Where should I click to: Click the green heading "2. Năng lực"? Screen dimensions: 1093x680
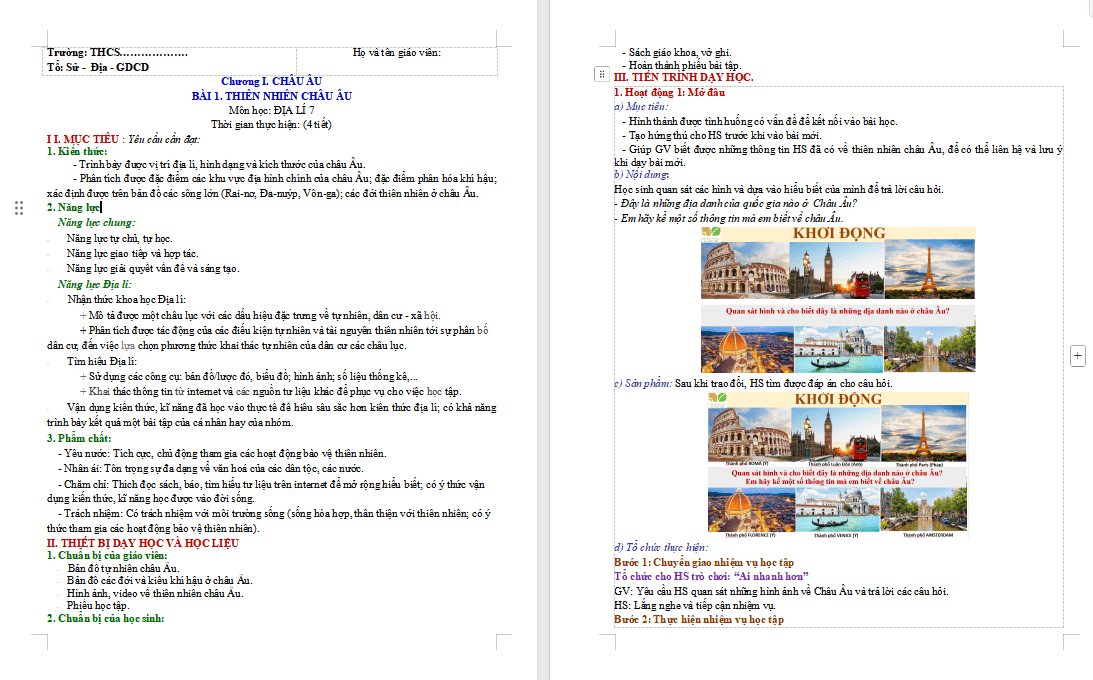(73, 208)
